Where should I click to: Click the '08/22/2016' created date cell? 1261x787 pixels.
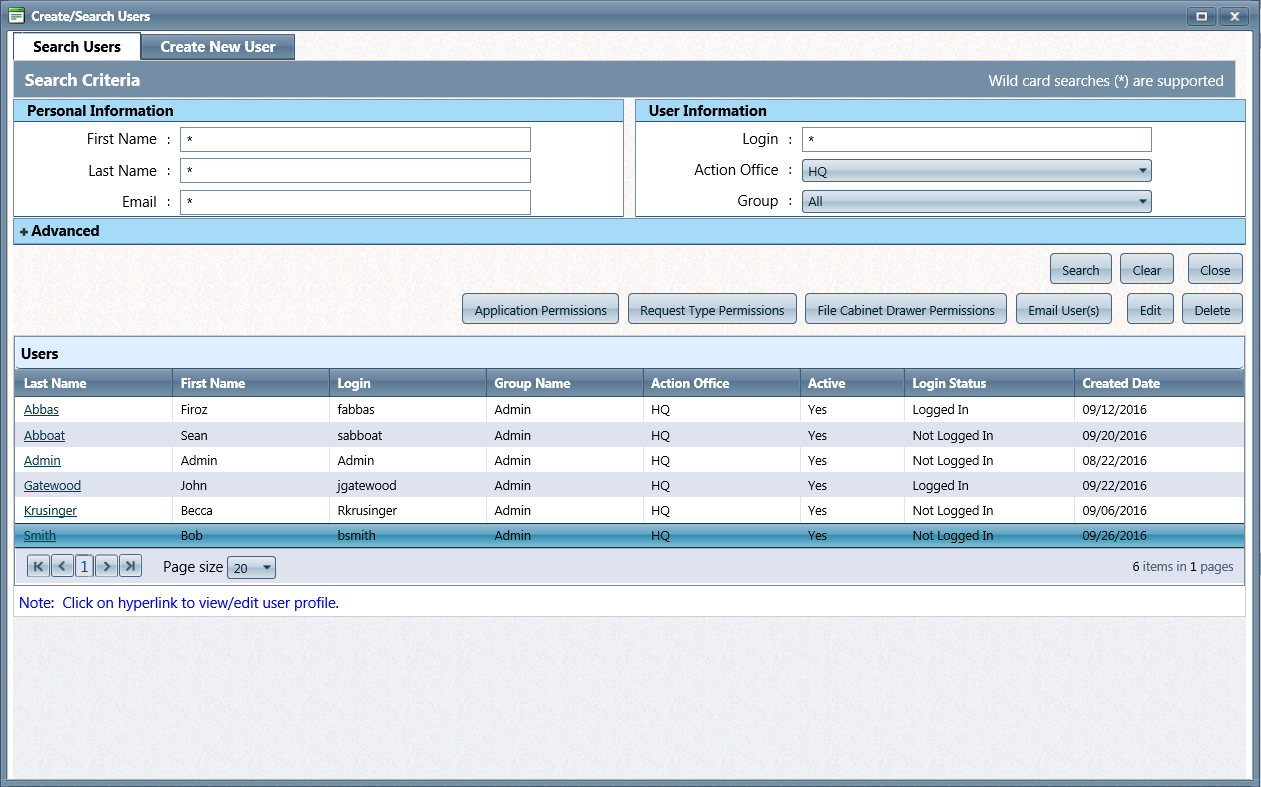click(x=1158, y=461)
